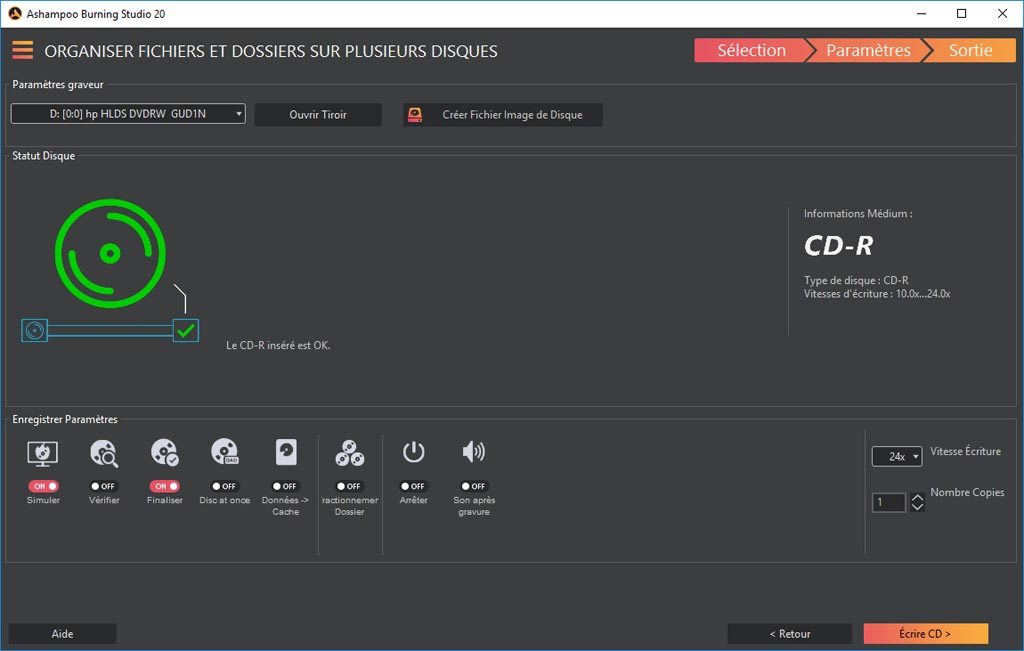
Task: Click the Aide button
Action: [x=63, y=633]
